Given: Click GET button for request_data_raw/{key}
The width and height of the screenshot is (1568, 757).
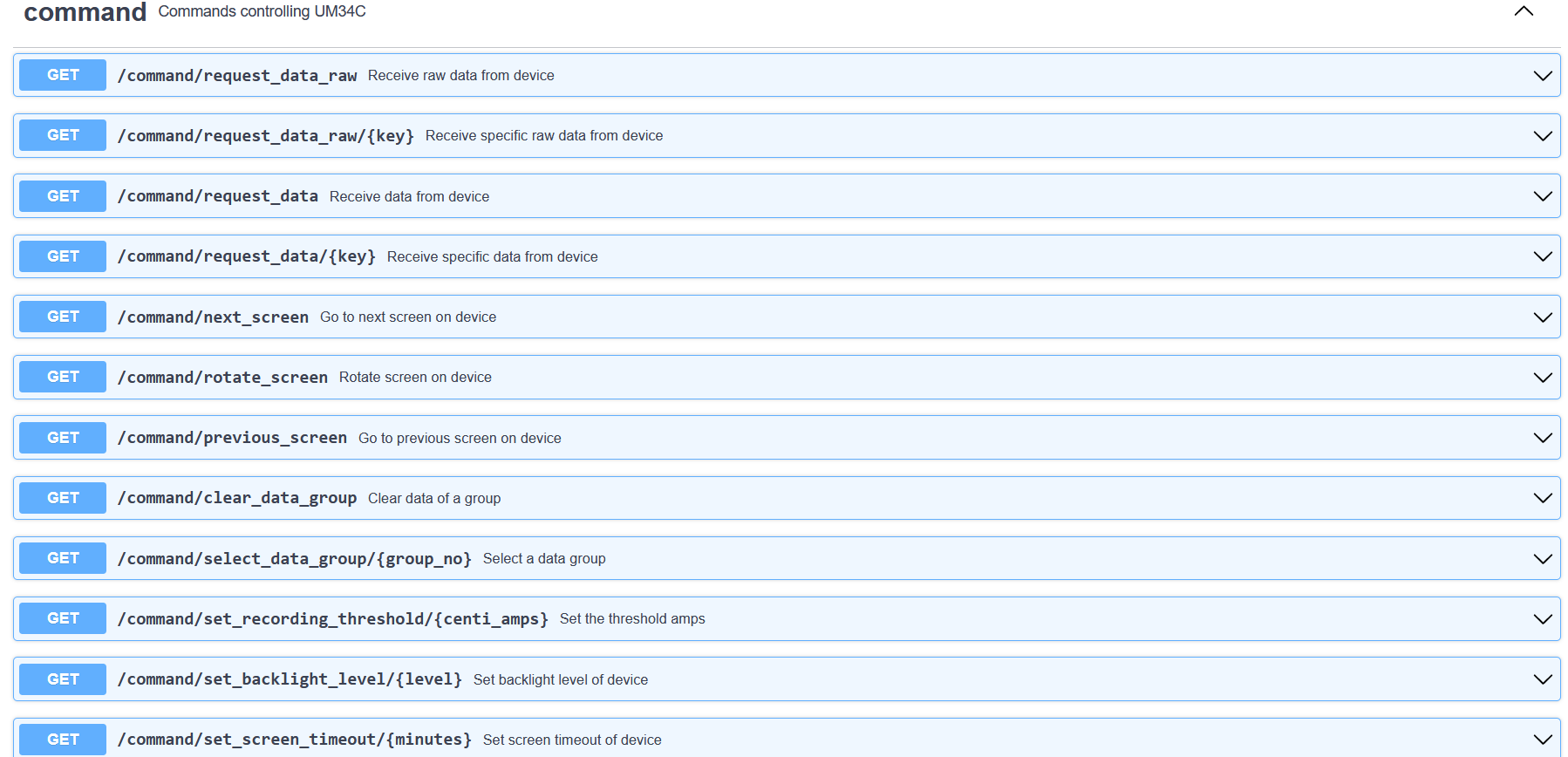Looking at the screenshot, I should (63, 135).
